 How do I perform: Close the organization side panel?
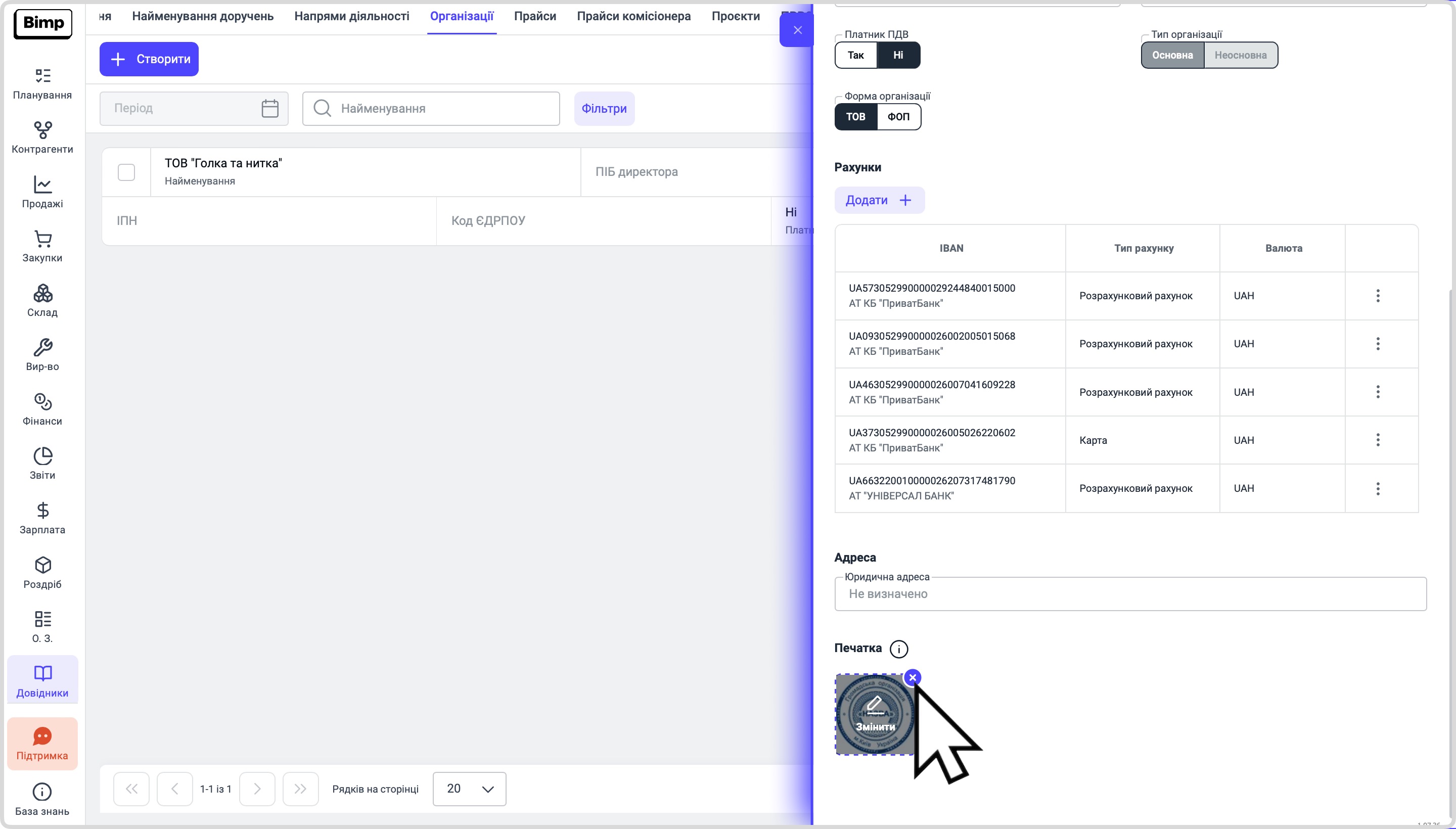(x=797, y=30)
